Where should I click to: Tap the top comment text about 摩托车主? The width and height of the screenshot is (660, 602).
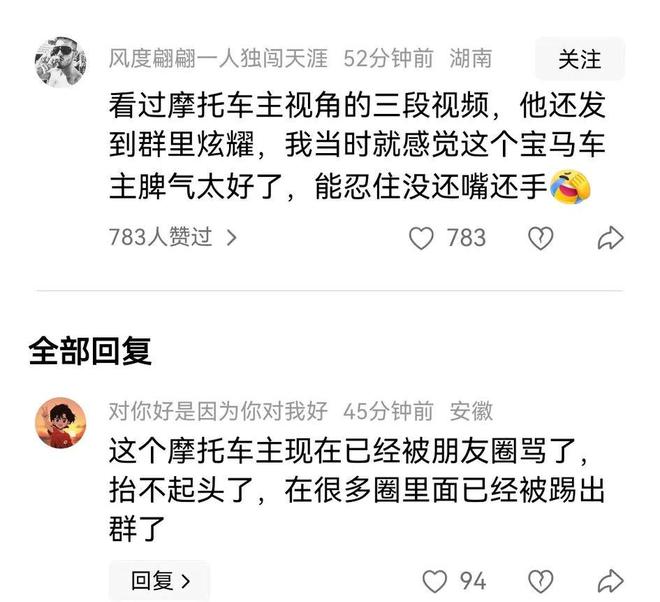(x=357, y=145)
